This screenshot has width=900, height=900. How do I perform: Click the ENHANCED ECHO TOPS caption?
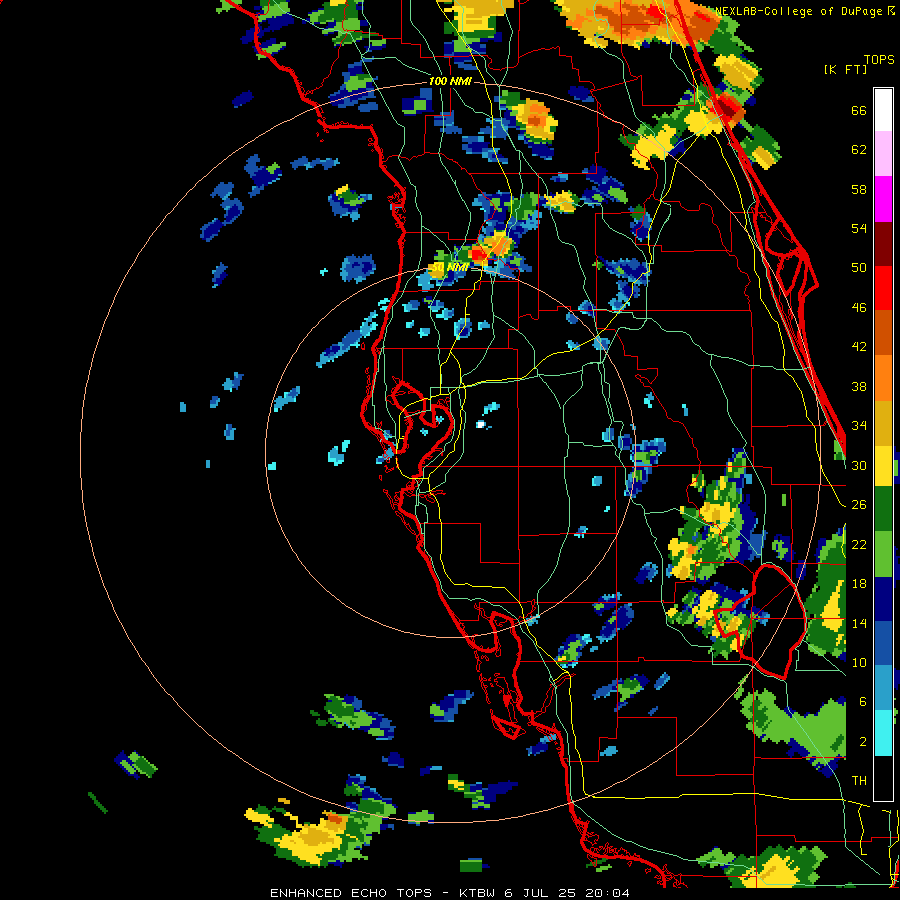click(x=351, y=893)
